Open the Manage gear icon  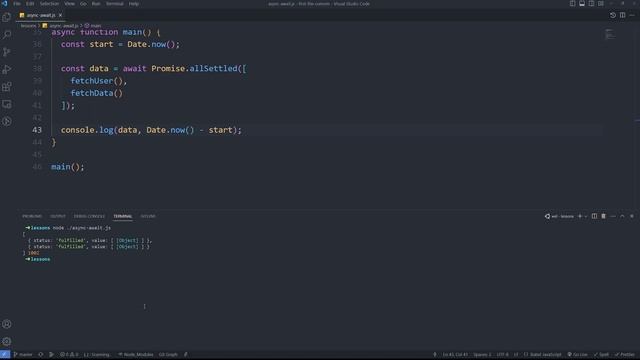7,341
